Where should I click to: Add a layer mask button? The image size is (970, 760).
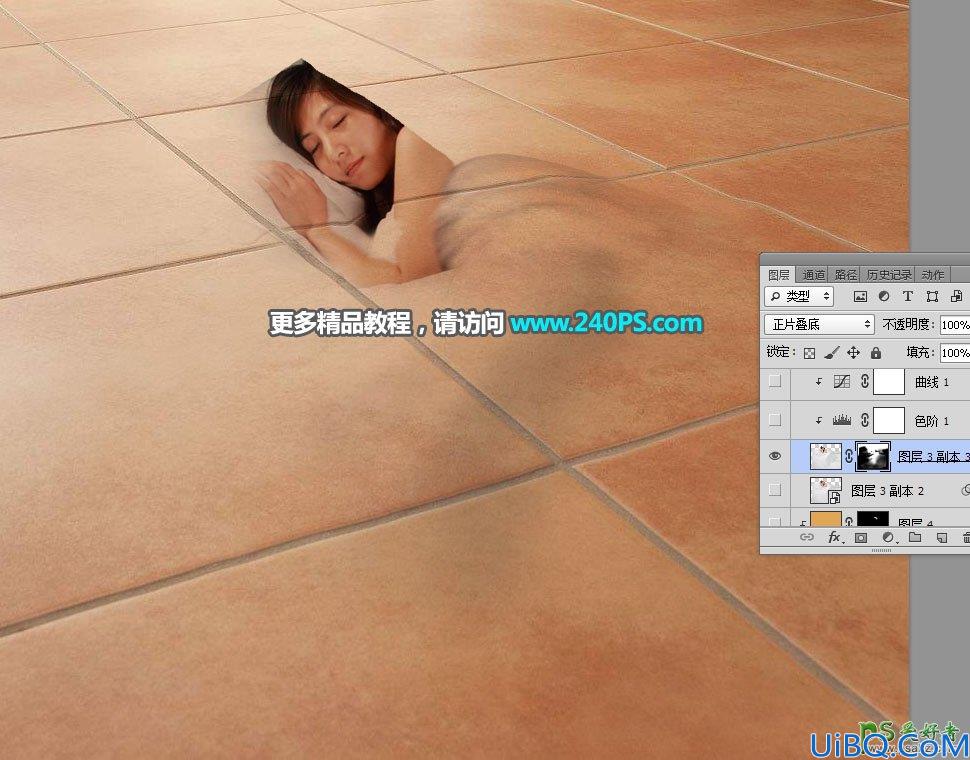point(861,537)
